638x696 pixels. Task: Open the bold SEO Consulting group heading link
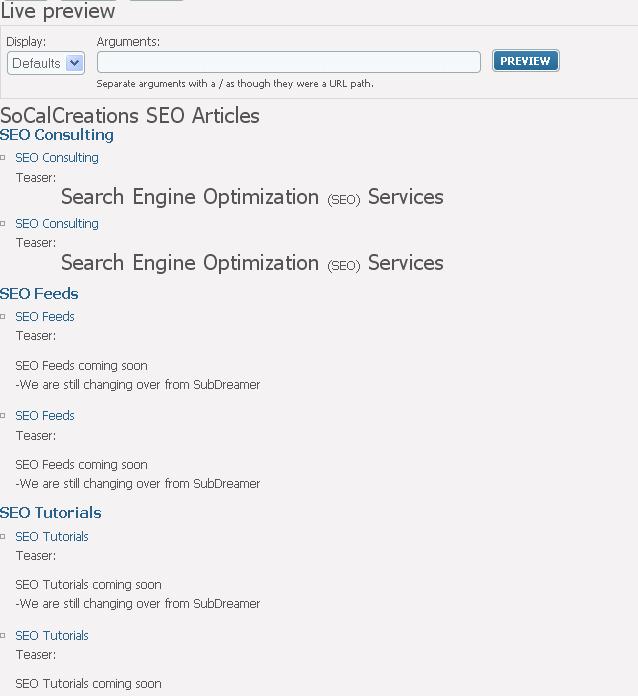[57, 135]
